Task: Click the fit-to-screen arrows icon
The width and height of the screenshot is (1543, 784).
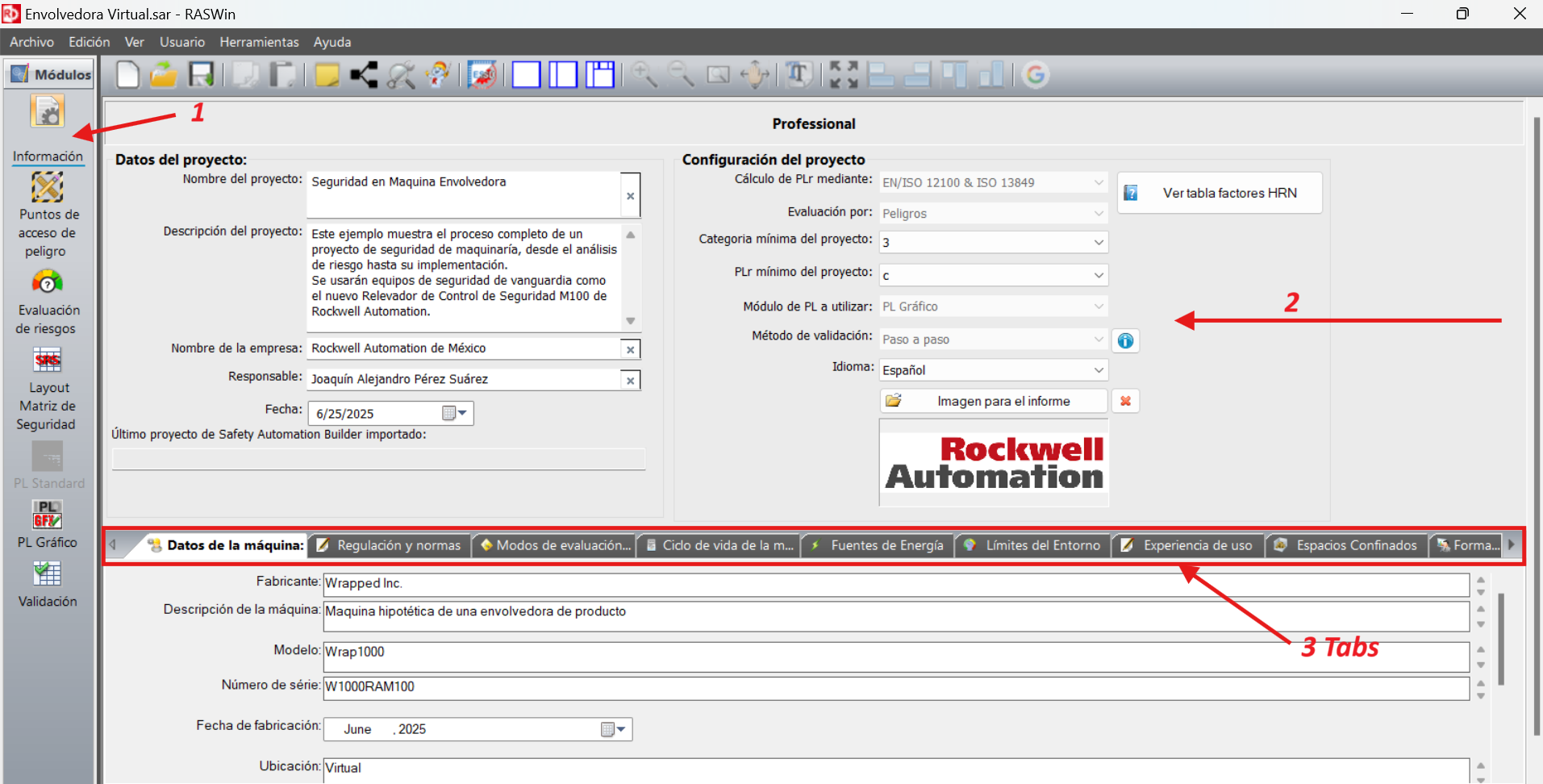Action: [844, 75]
